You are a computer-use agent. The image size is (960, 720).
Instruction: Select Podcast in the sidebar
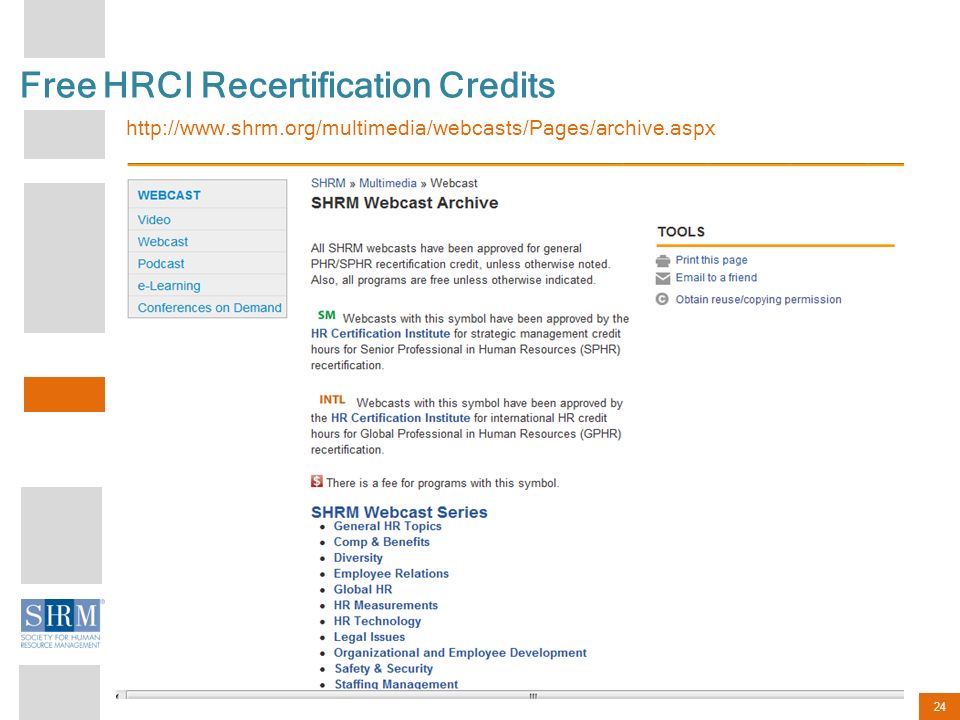click(x=161, y=264)
